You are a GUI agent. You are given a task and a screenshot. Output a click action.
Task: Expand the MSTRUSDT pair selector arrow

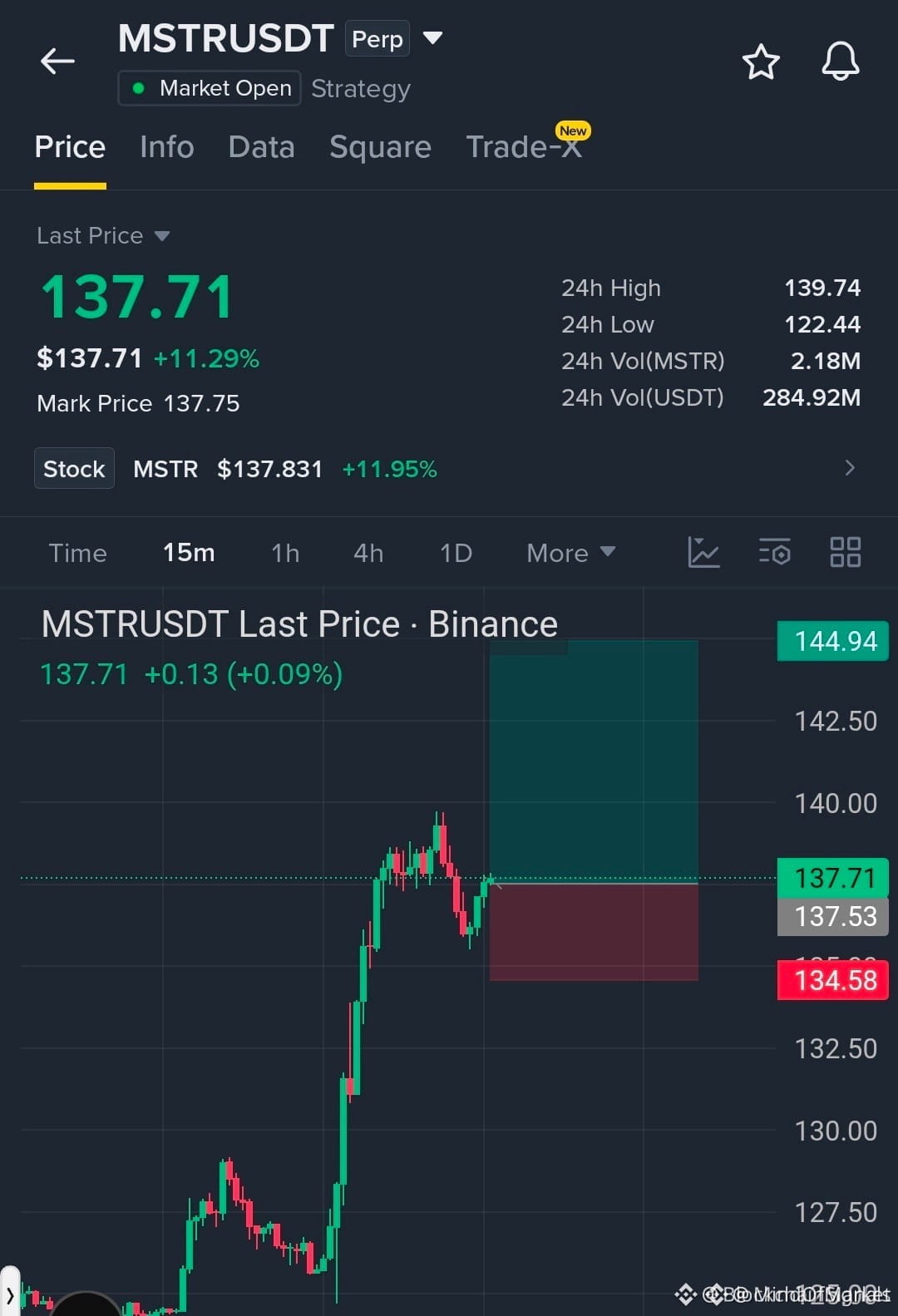(432, 37)
